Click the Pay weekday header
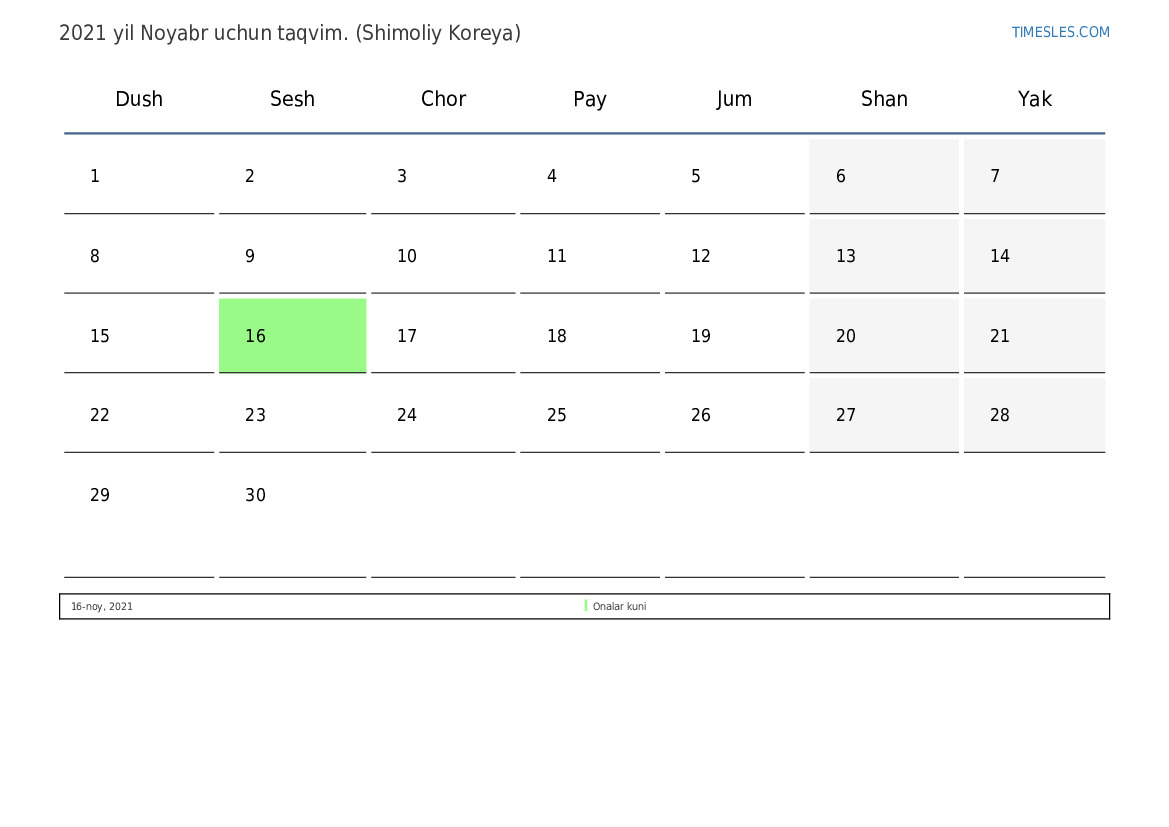 point(590,99)
